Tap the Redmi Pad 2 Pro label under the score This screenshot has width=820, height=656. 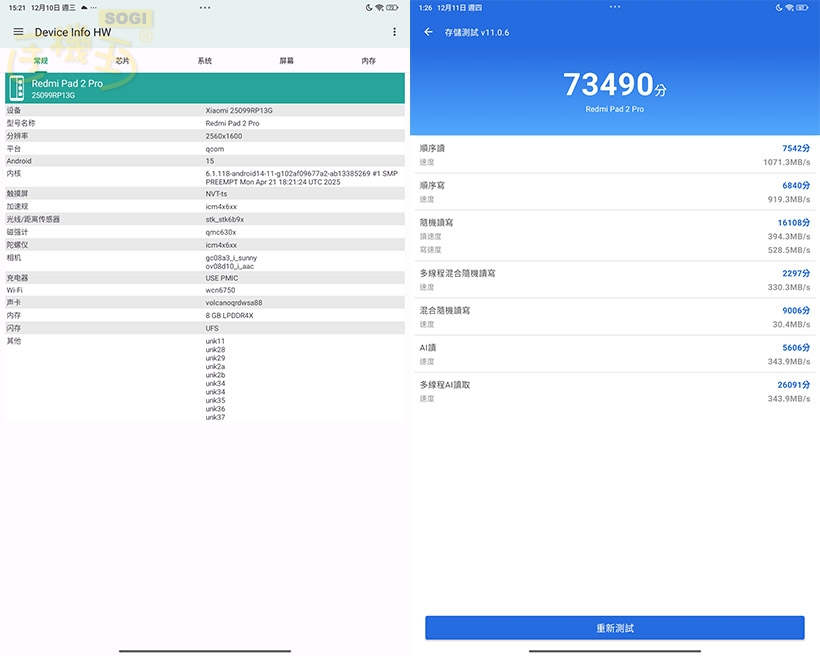pyautogui.click(x=613, y=108)
